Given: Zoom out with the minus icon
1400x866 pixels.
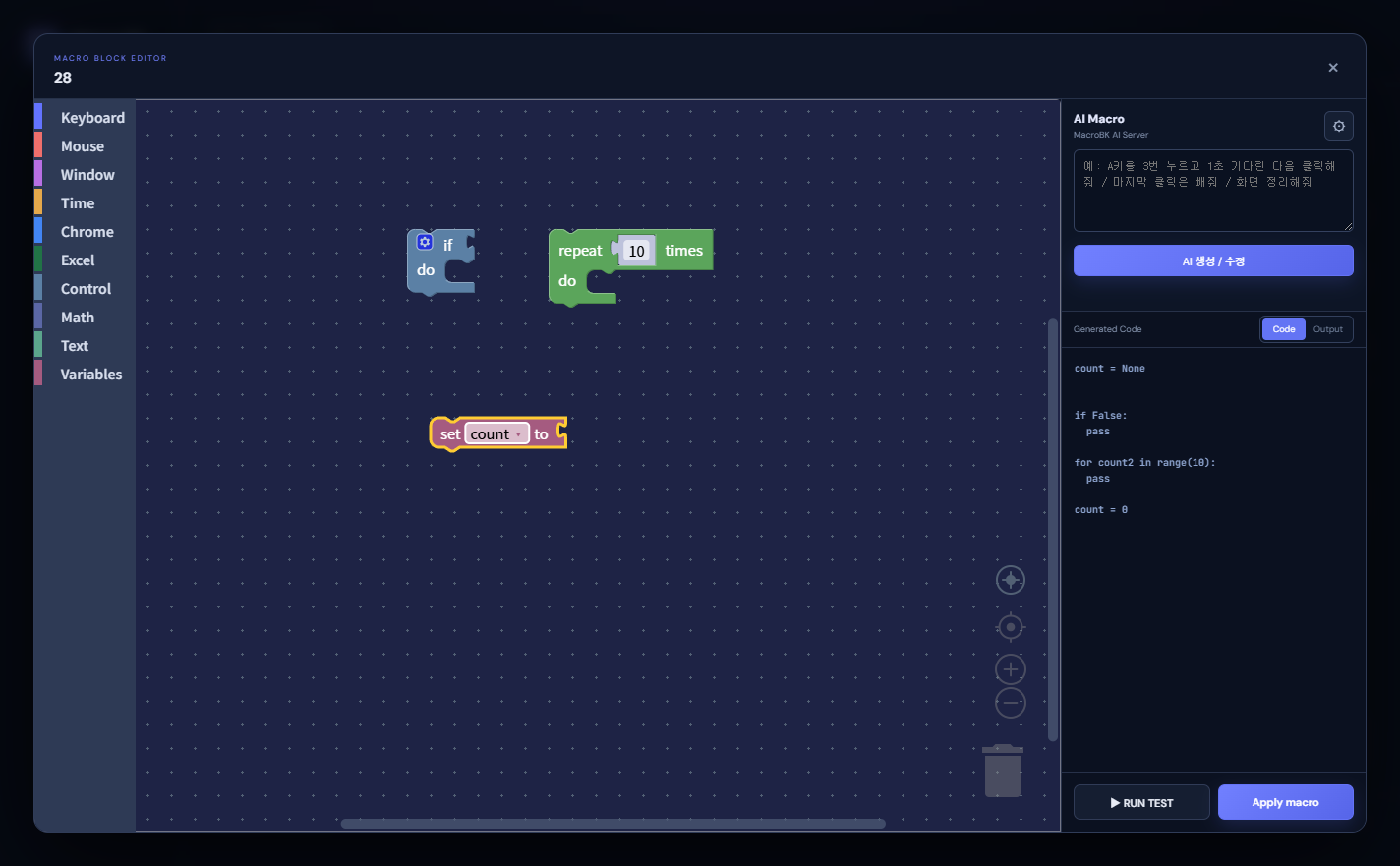Looking at the screenshot, I should (x=1010, y=703).
